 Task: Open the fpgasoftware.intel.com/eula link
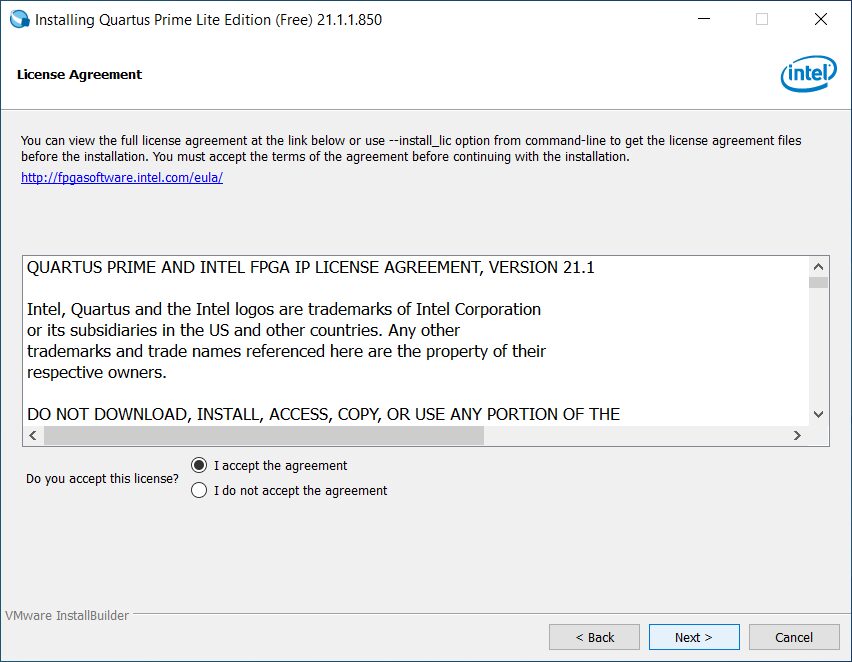[x=122, y=177]
